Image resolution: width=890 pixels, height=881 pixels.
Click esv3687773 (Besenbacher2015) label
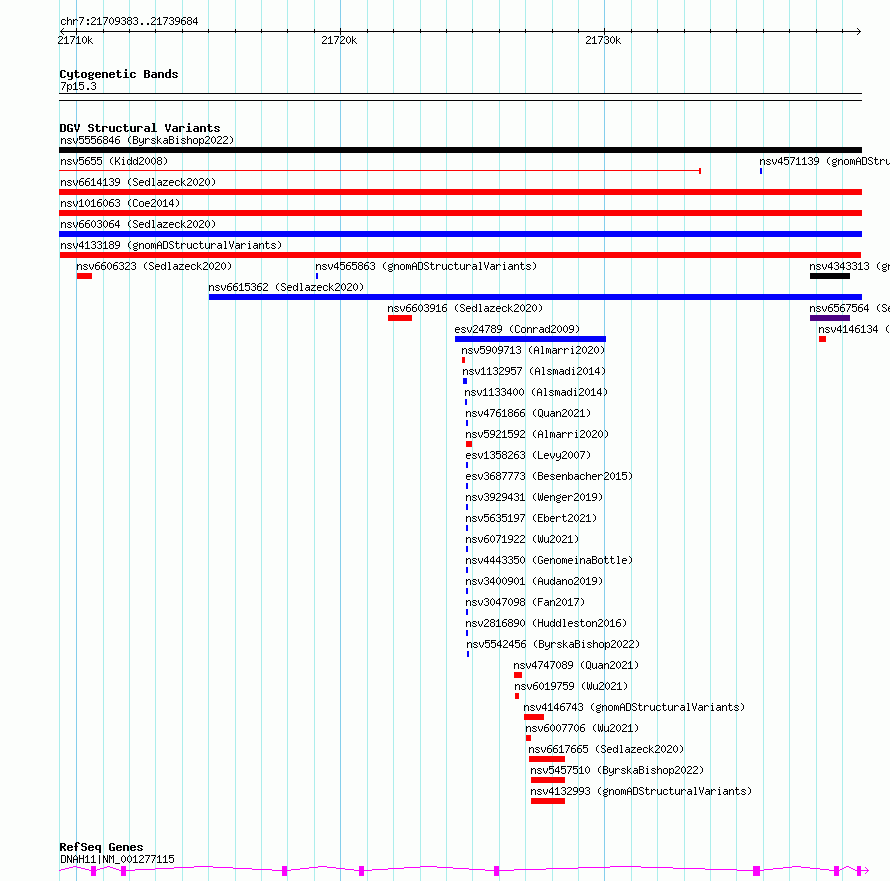coord(549,476)
